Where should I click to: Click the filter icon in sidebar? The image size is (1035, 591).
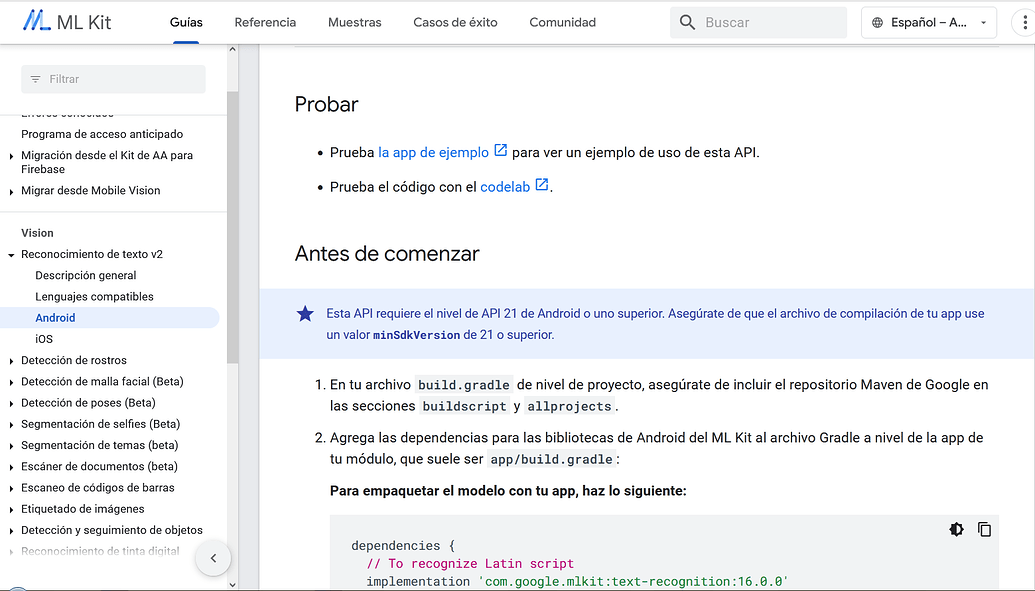coord(36,79)
